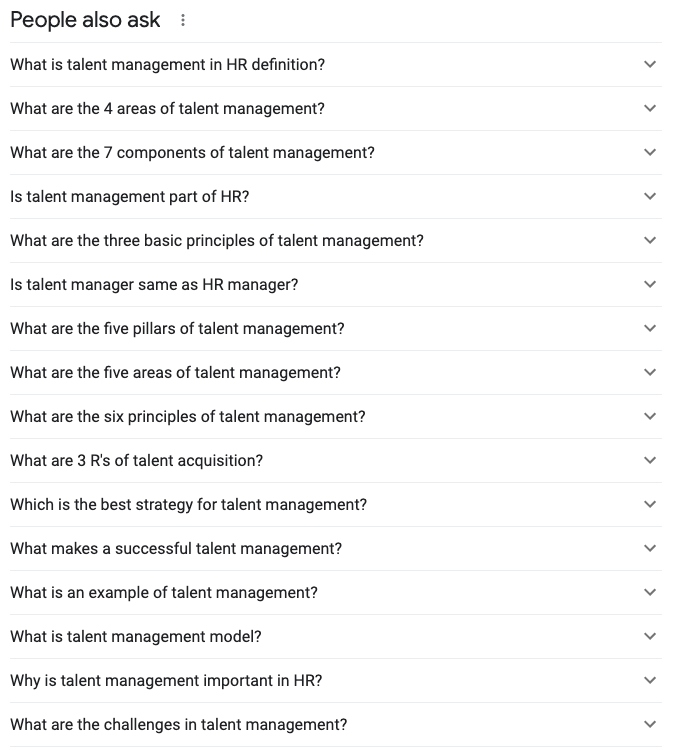Viewport: 686px width, 751px height.
Task: Click arrow beside 'What is talent management model?'
Action: pyautogui.click(x=650, y=637)
